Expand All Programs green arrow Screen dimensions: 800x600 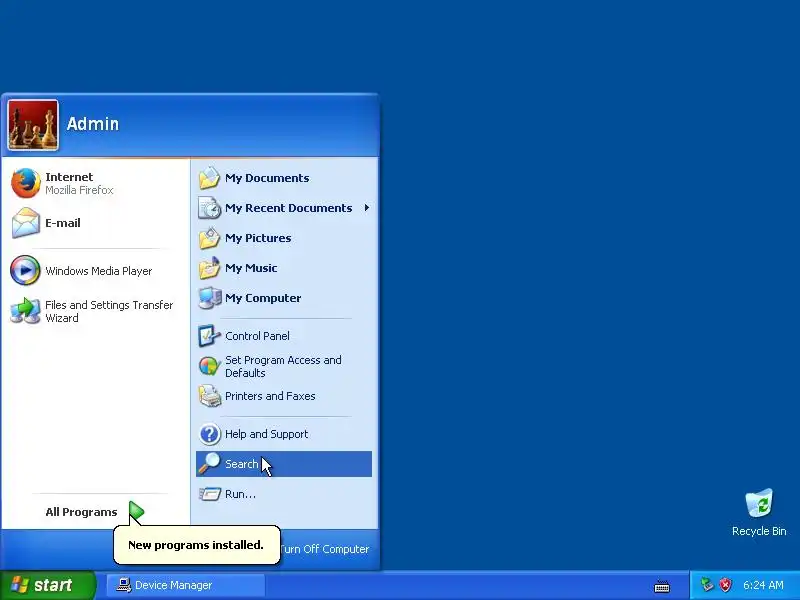tap(136, 512)
